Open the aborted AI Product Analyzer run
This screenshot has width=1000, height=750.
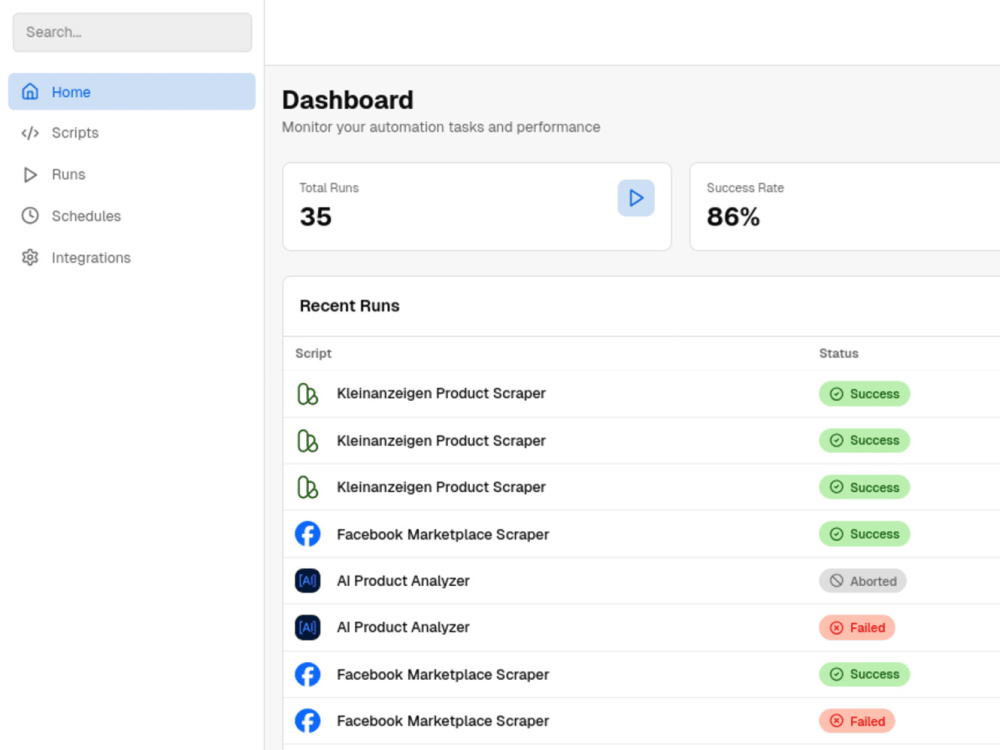coord(403,581)
